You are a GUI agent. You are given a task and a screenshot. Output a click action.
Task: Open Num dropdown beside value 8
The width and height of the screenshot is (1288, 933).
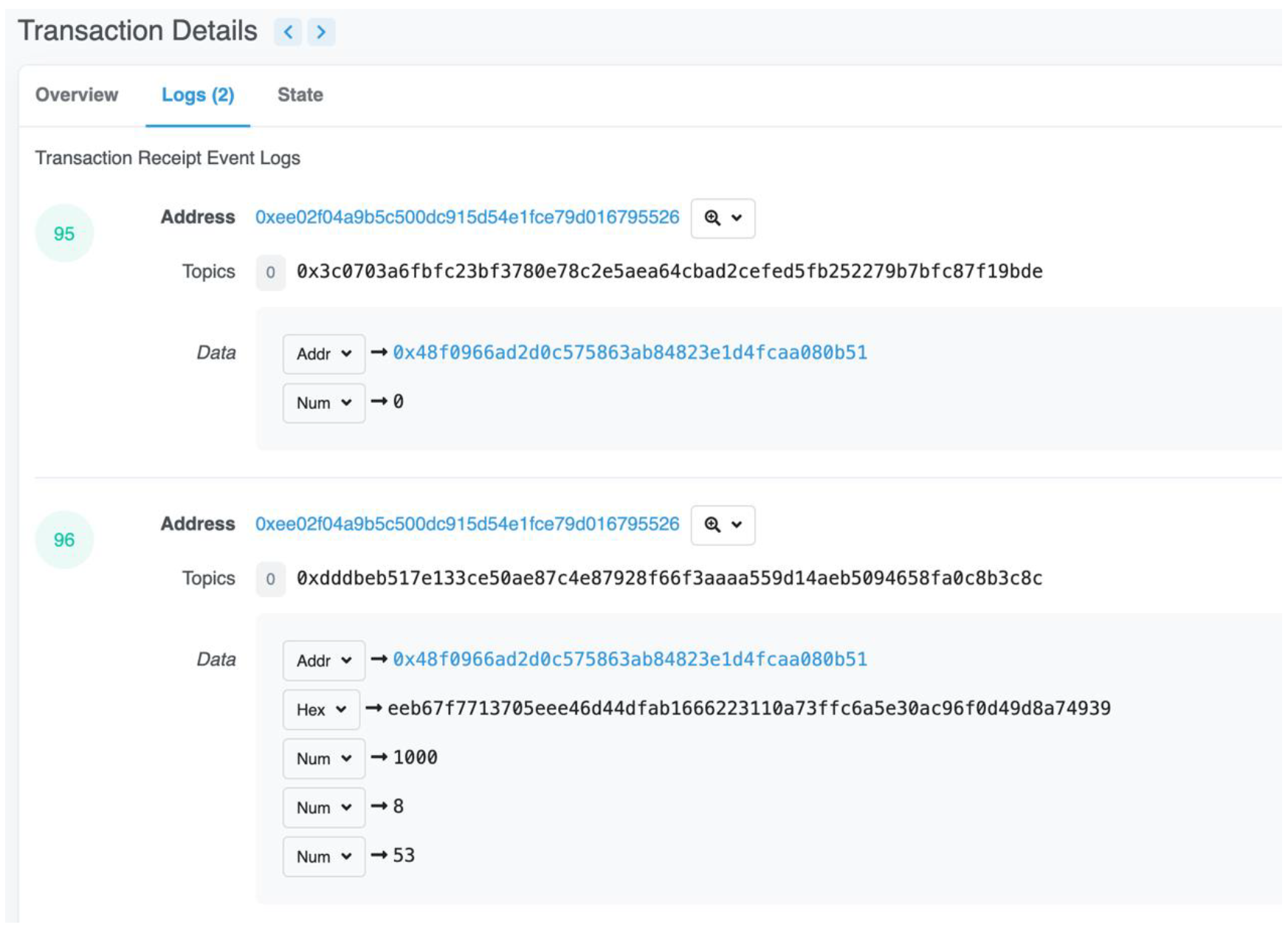pos(323,808)
